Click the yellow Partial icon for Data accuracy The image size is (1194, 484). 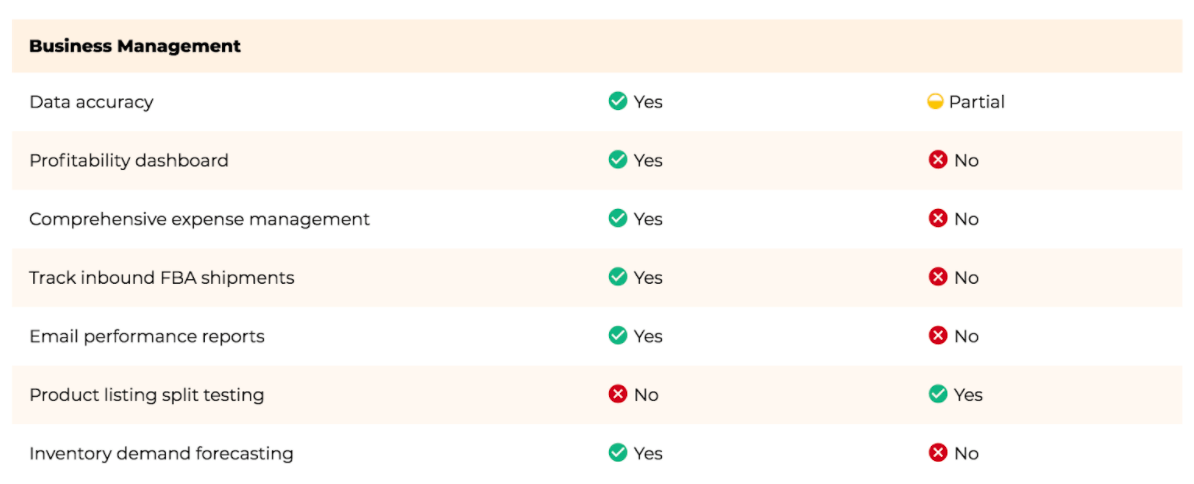935,101
